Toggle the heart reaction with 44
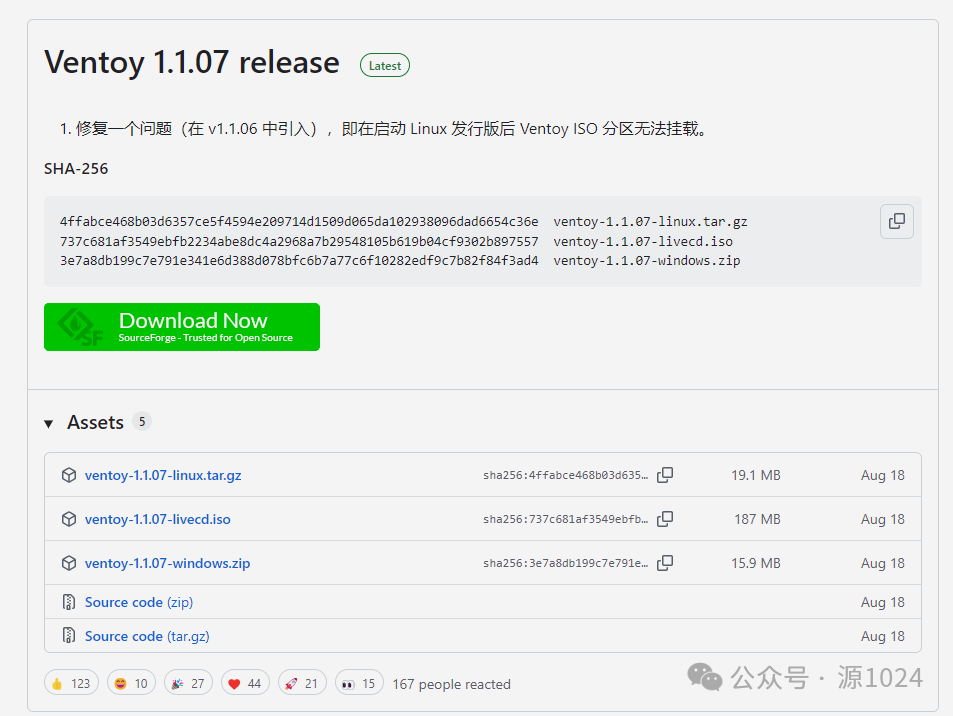The width and height of the screenshot is (953, 716). tap(245, 684)
